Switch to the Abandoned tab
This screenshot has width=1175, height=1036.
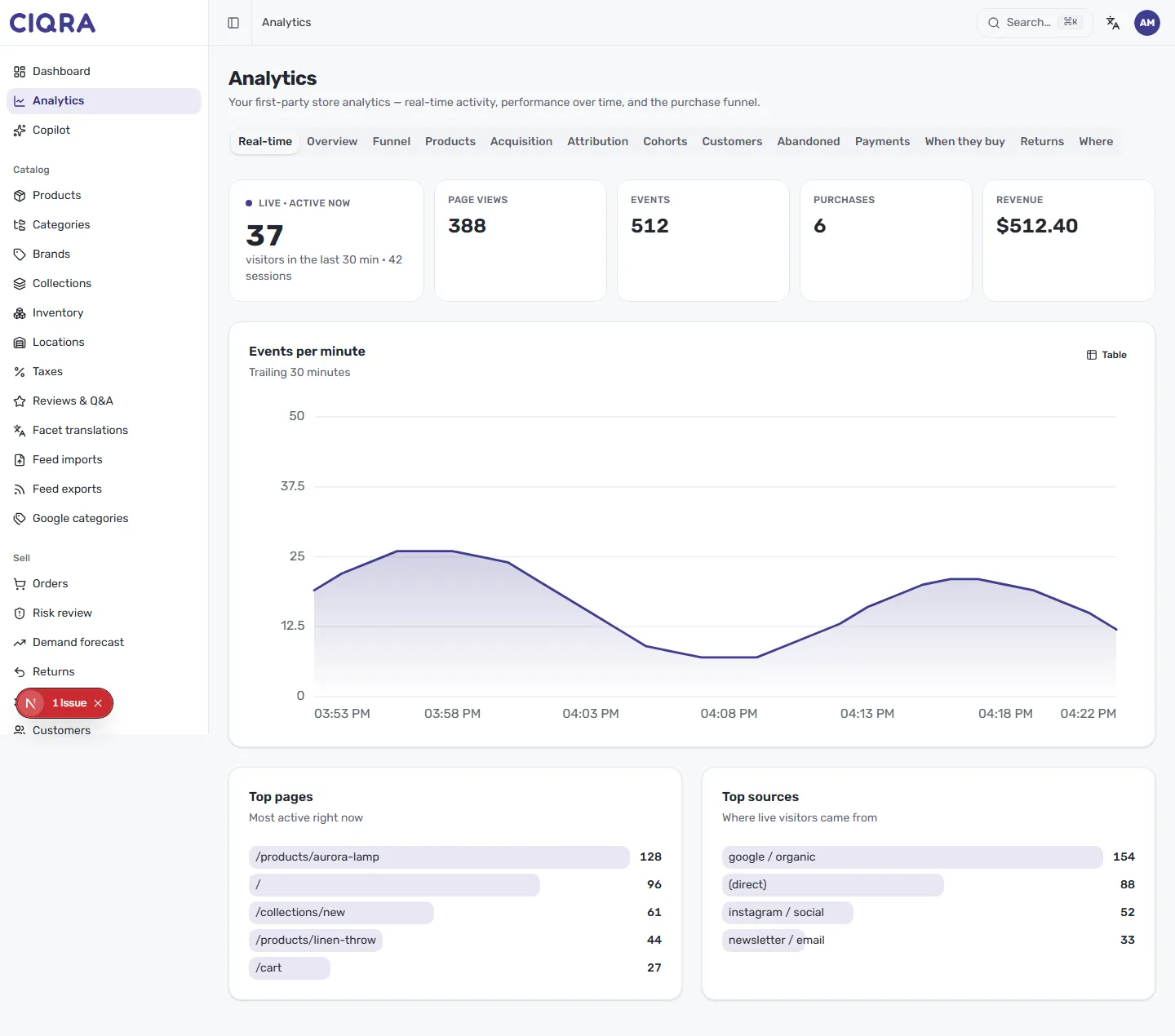point(809,142)
